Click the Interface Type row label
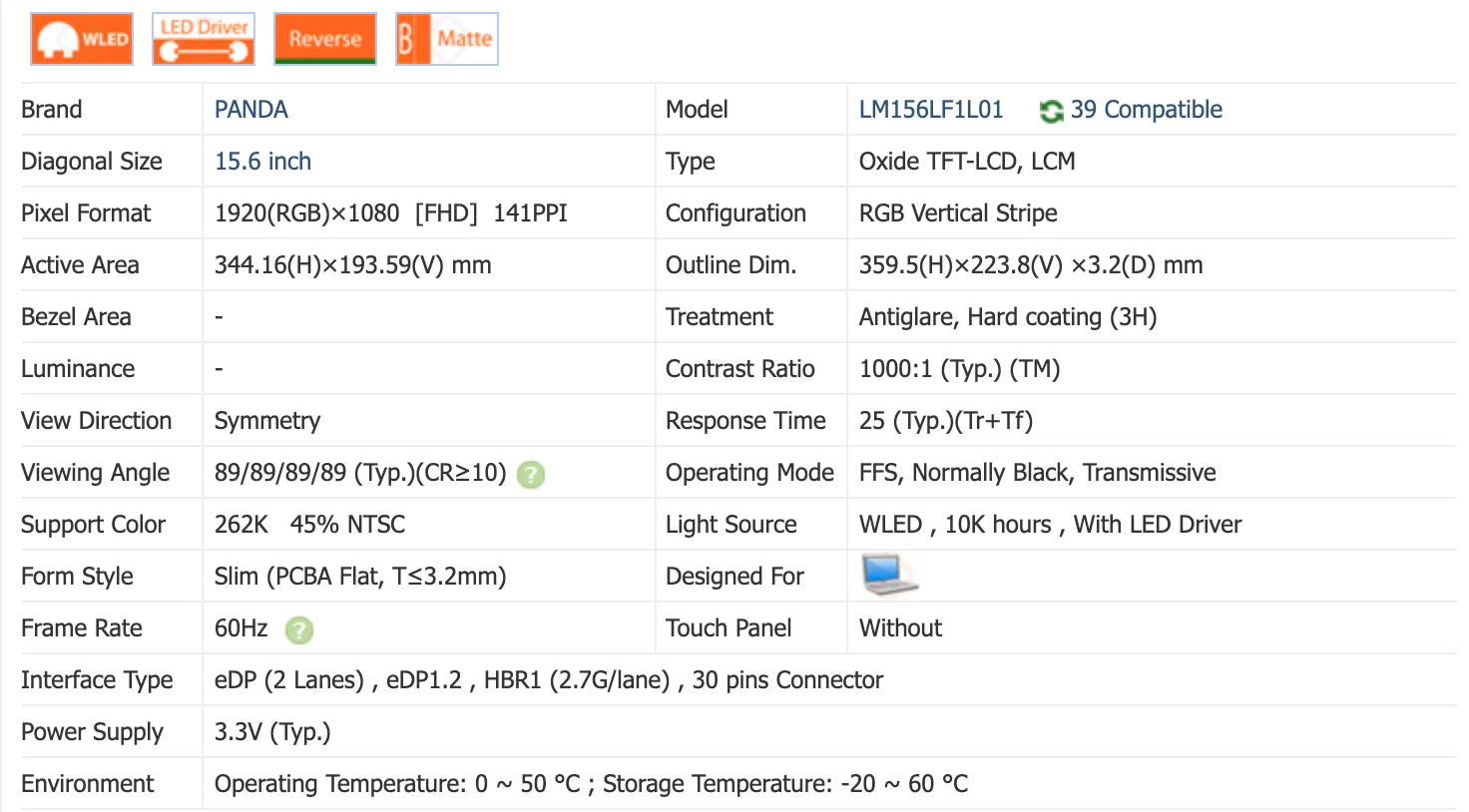 [x=97, y=680]
